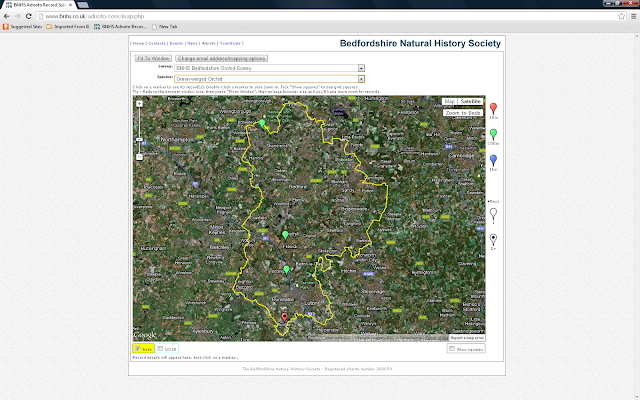Open the New Tab bookmark
The width and height of the screenshot is (640, 400).
(164, 27)
